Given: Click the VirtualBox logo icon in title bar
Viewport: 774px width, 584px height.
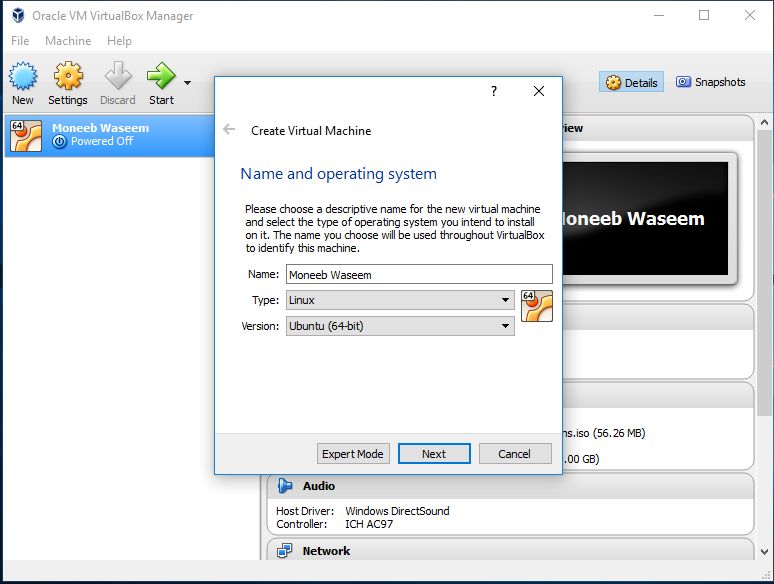Looking at the screenshot, I should click(x=18, y=15).
